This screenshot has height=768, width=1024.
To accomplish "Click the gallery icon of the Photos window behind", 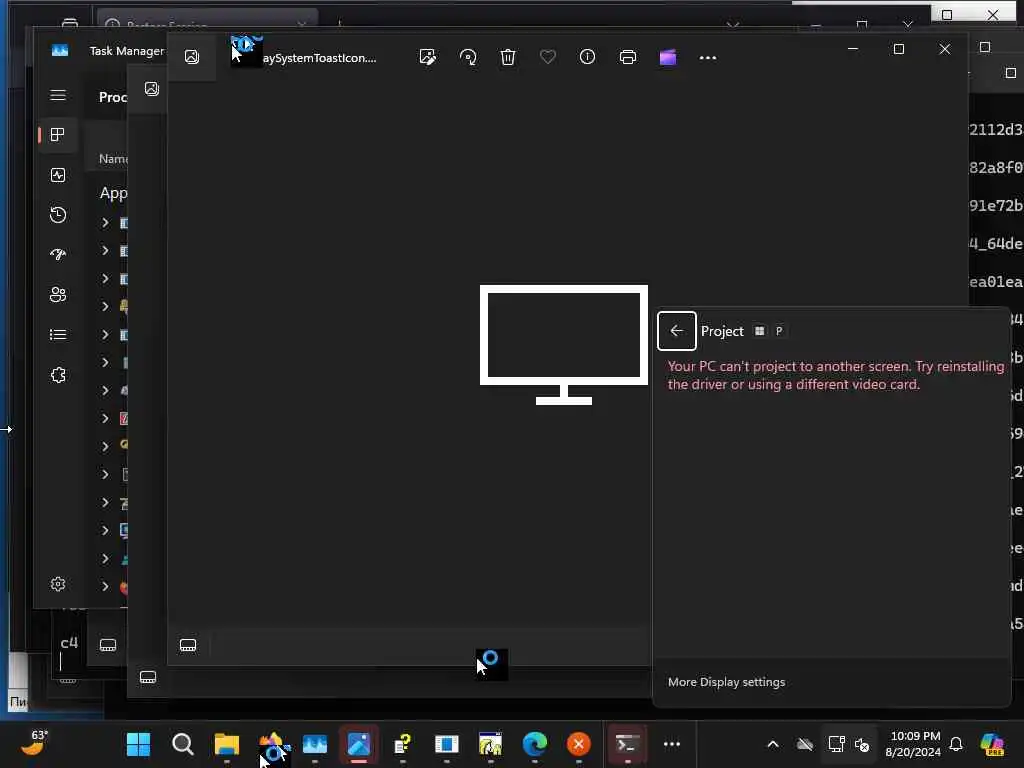I will click(x=152, y=88).
